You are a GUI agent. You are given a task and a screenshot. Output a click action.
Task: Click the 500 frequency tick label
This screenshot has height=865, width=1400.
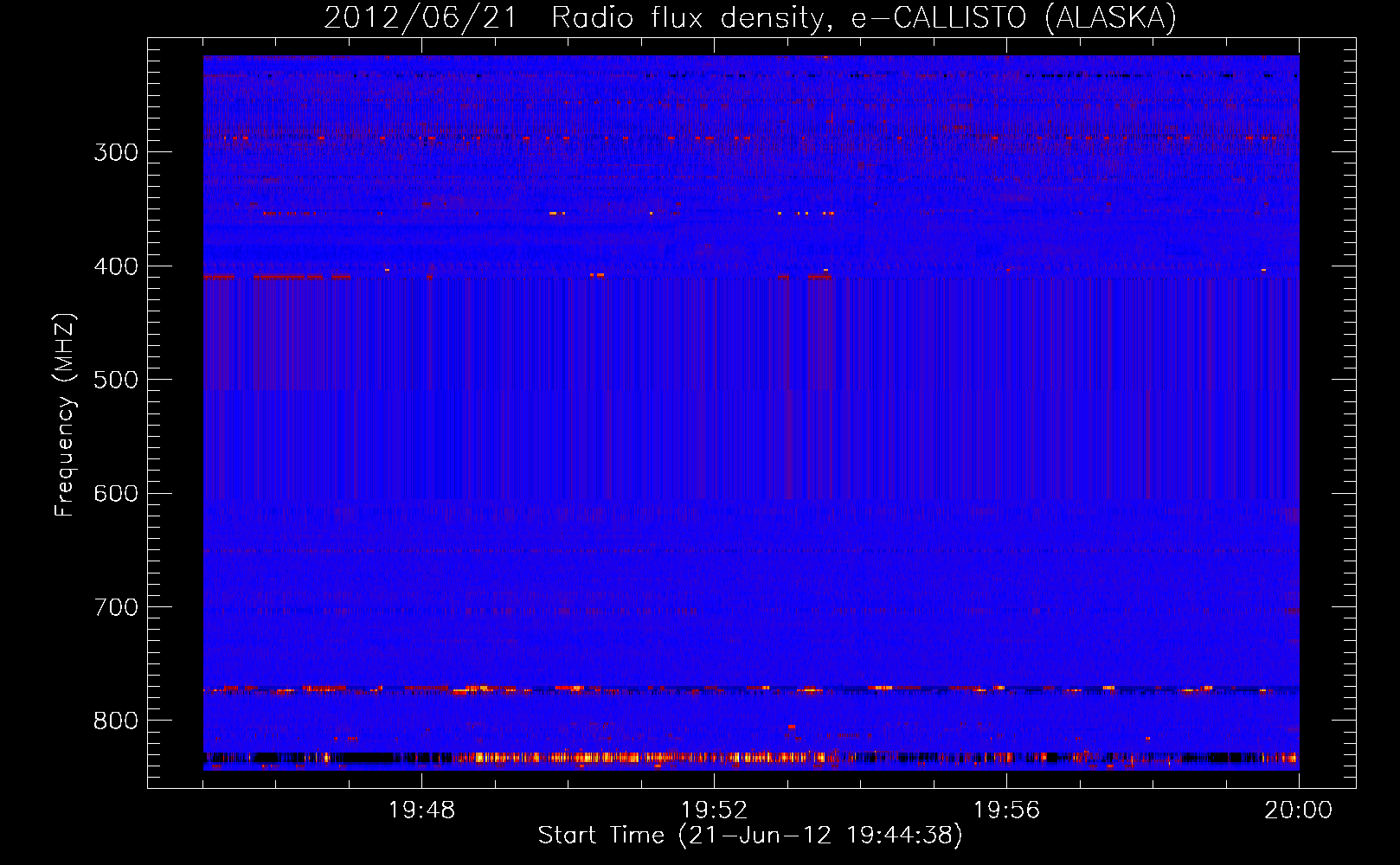tap(116, 380)
